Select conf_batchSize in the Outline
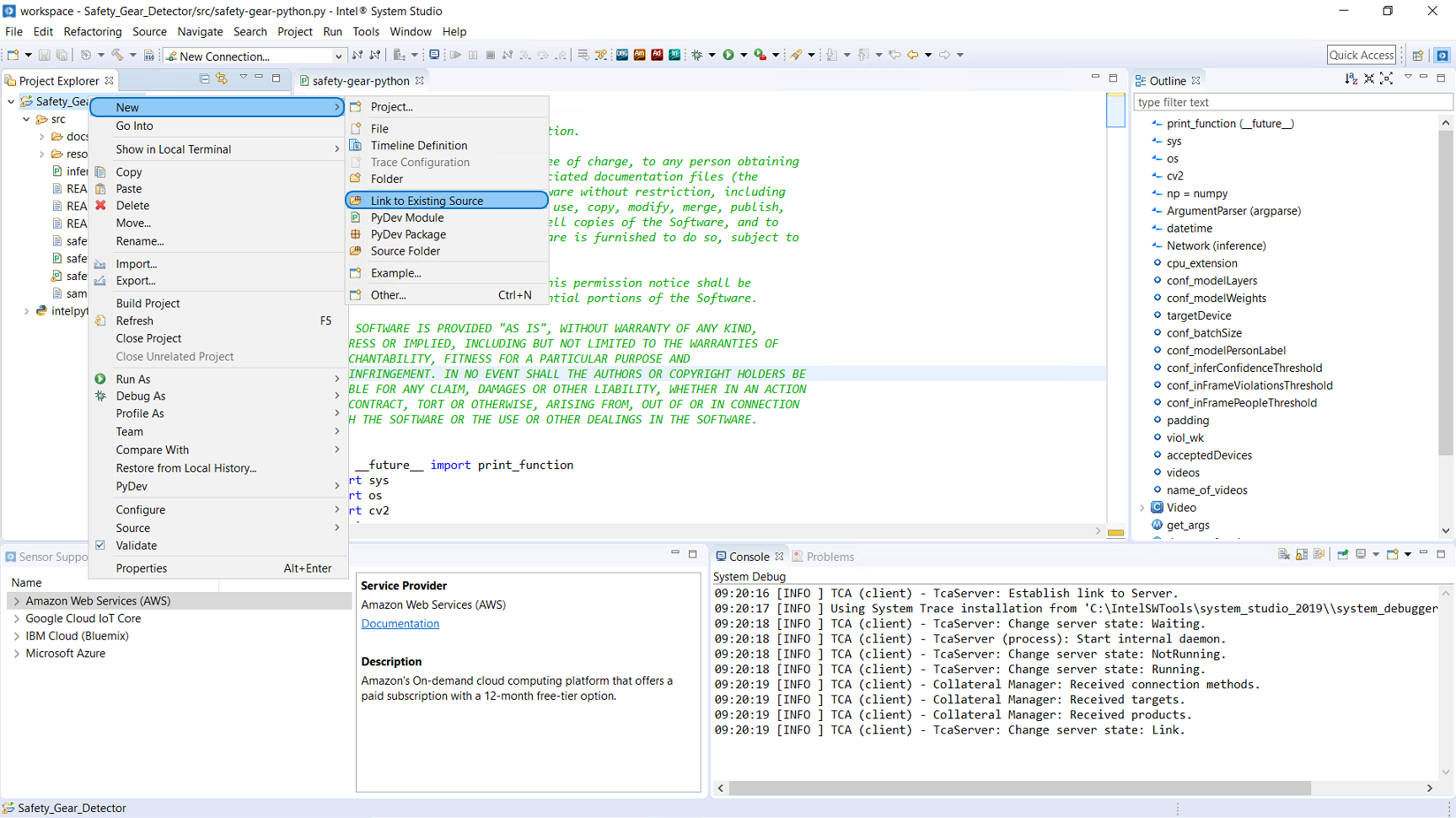Image resolution: width=1456 pixels, height=818 pixels. (x=1204, y=333)
